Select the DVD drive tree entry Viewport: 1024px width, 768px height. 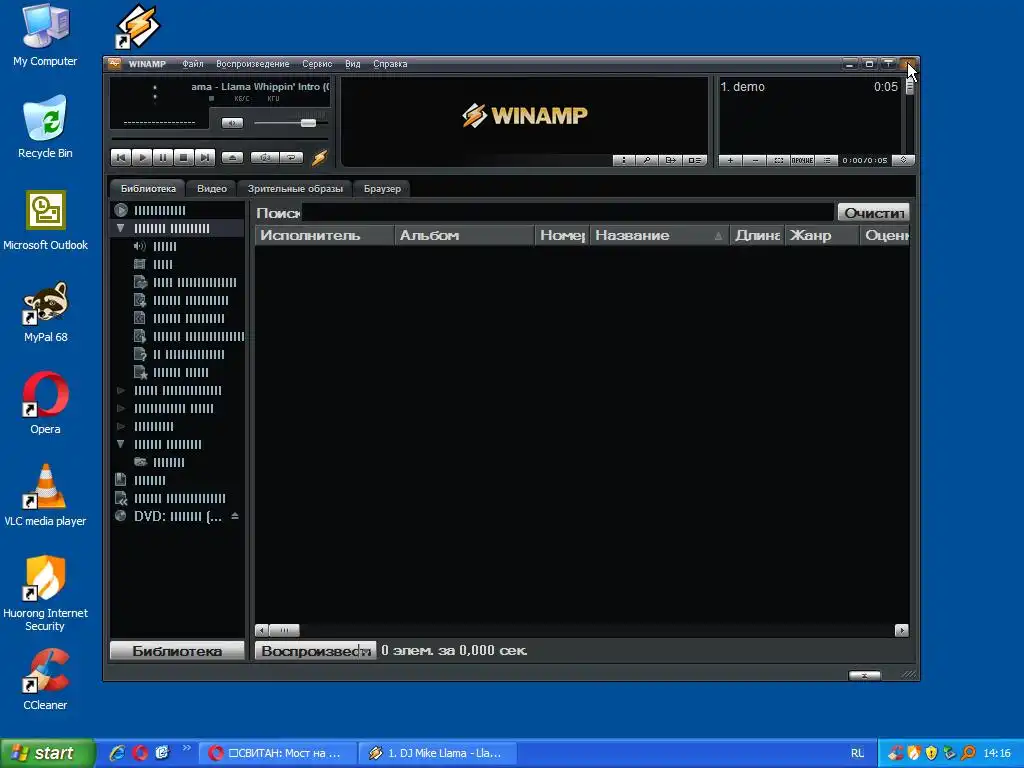[177, 517]
